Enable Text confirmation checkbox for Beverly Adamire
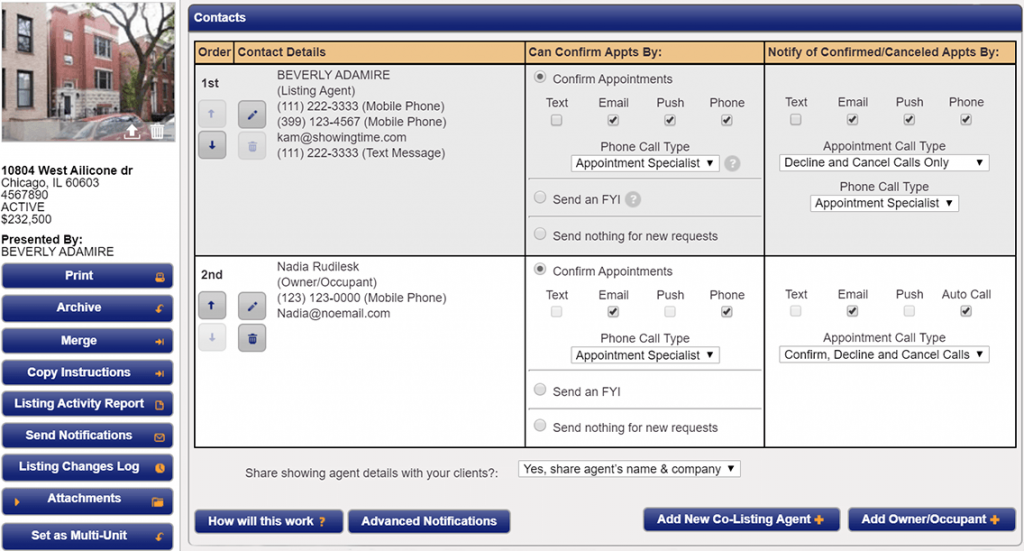This screenshot has height=551, width=1024. click(x=557, y=120)
